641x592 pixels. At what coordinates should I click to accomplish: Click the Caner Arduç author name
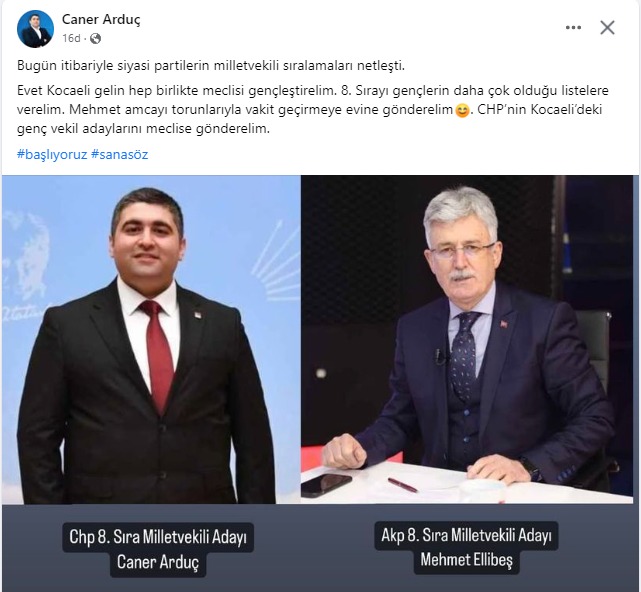point(101,19)
